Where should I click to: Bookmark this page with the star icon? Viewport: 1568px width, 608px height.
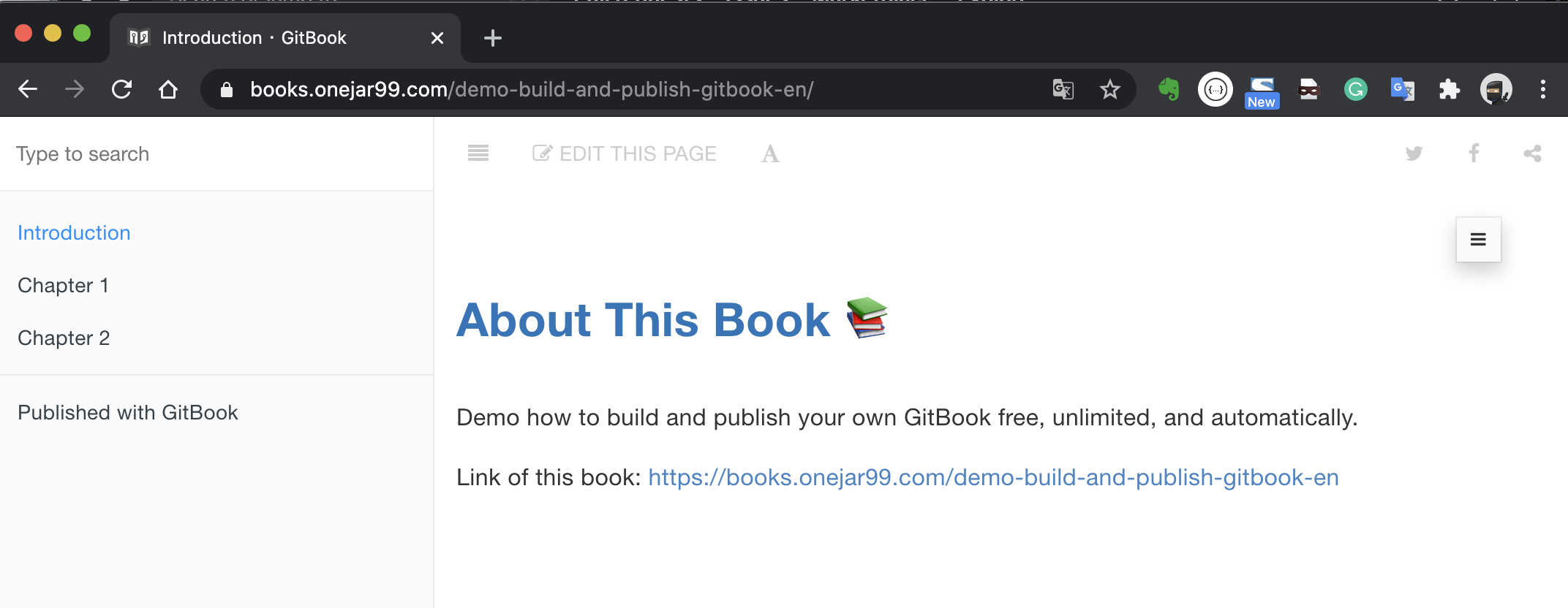[1109, 89]
